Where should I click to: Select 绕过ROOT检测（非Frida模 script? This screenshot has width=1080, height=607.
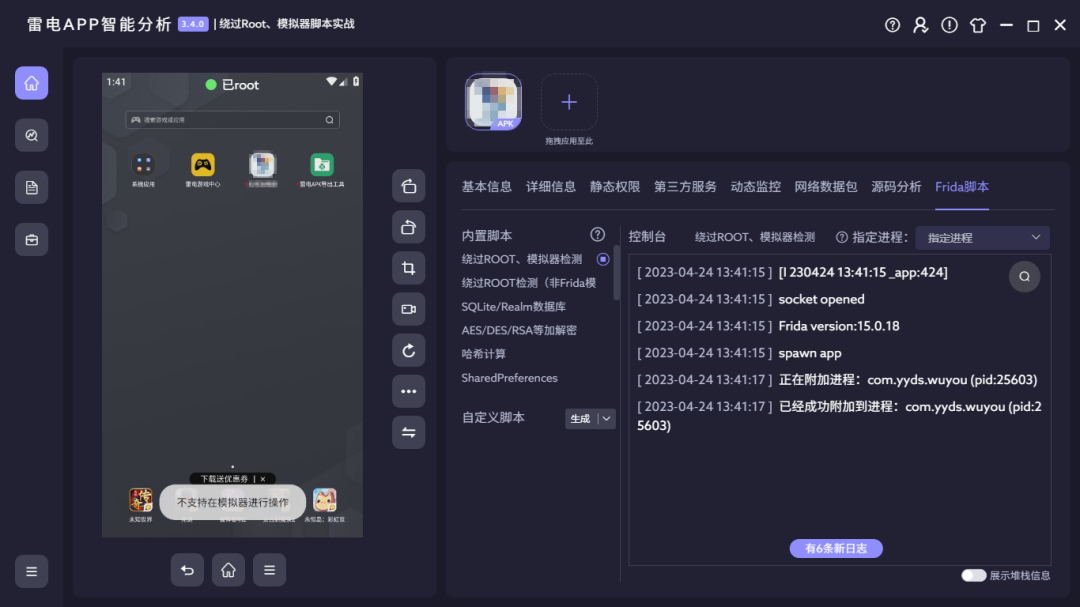[528, 283]
